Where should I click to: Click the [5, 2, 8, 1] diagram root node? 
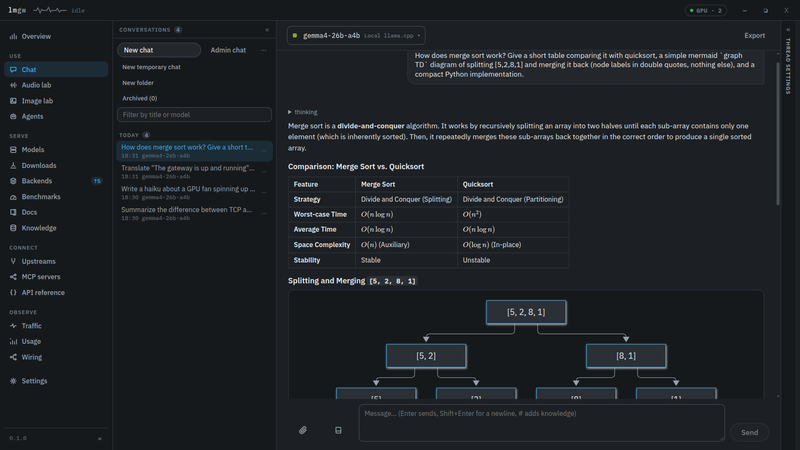click(x=526, y=312)
